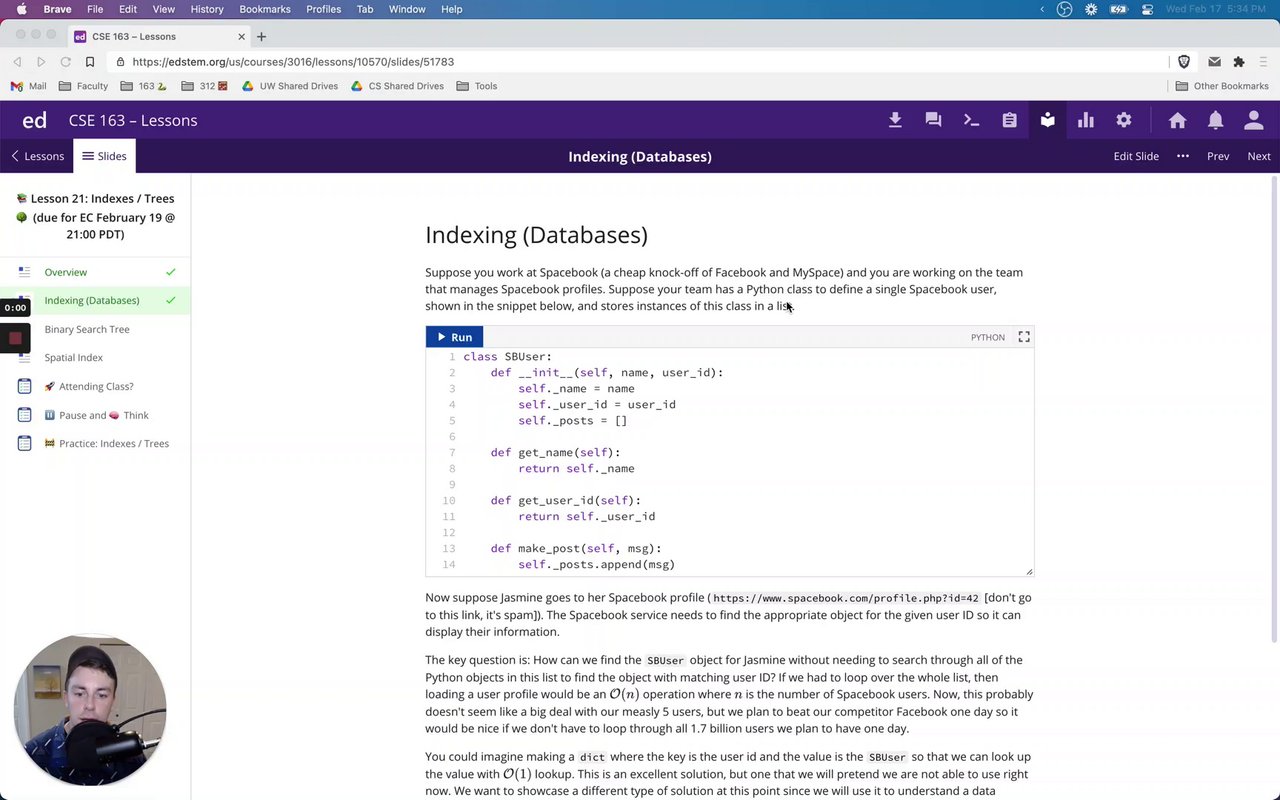The height and width of the screenshot is (800, 1280).
Task: Click the browser back arrow
Action: (x=17, y=62)
